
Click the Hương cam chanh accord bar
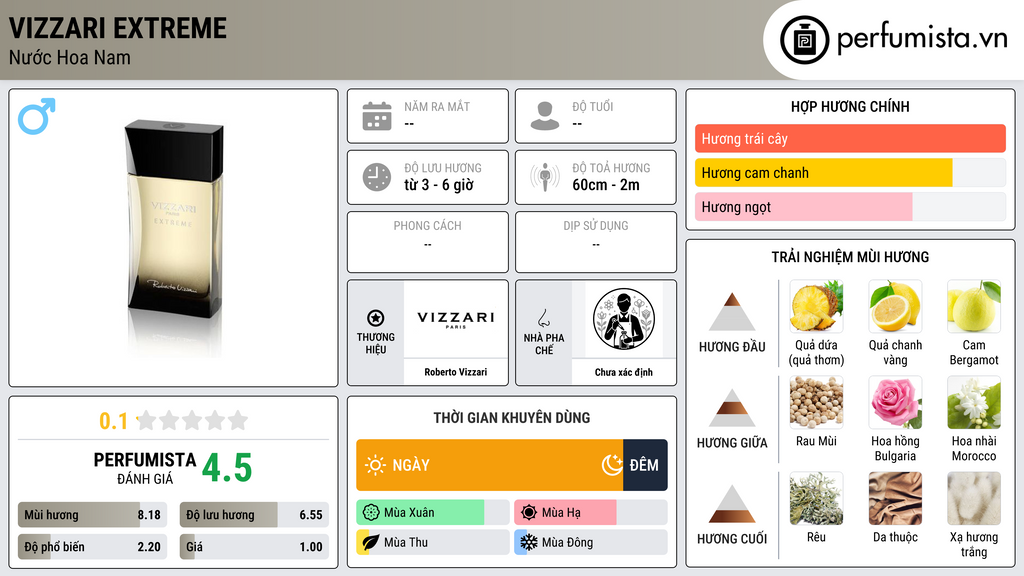[x=850, y=172]
